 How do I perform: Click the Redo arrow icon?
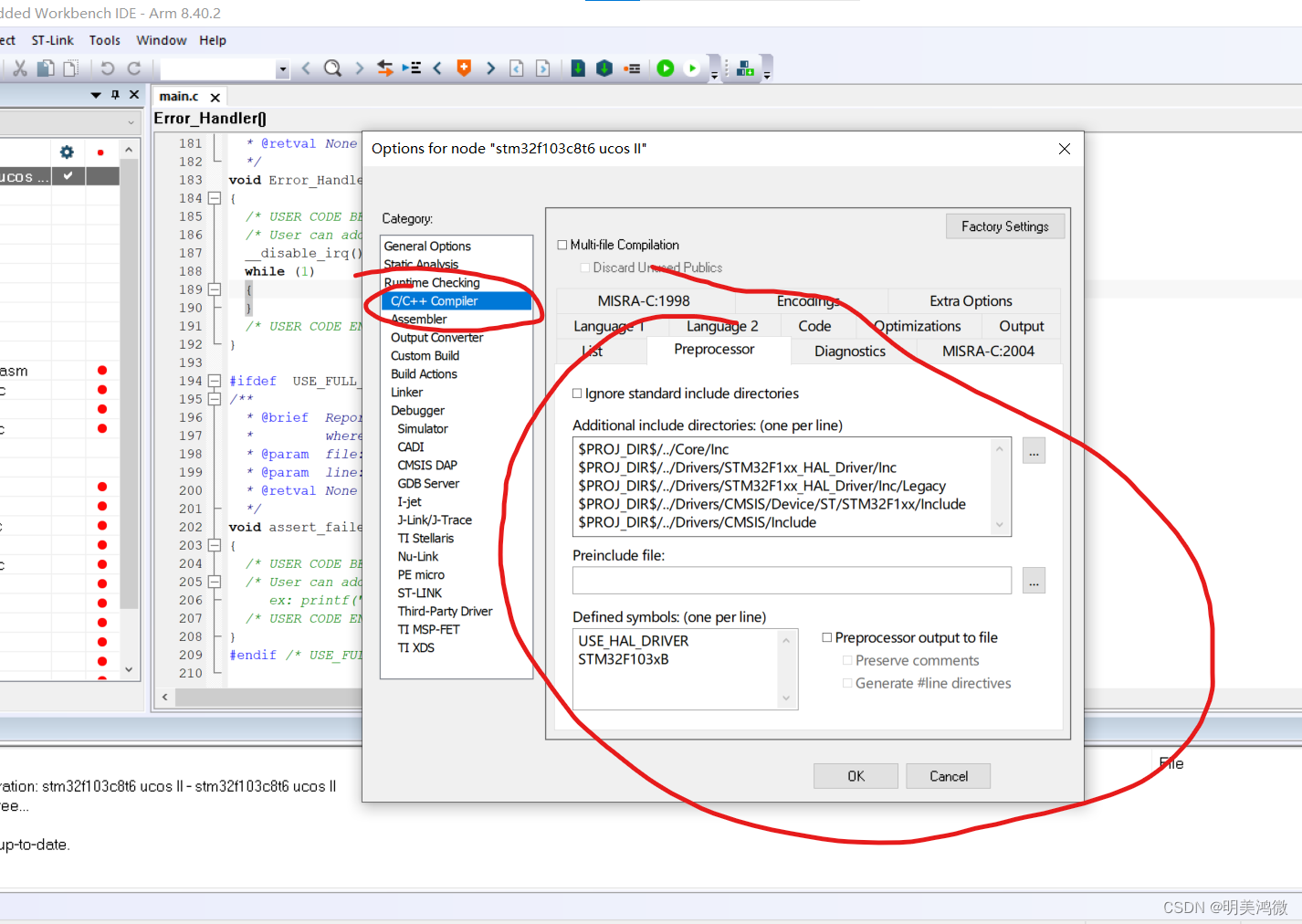(x=134, y=68)
